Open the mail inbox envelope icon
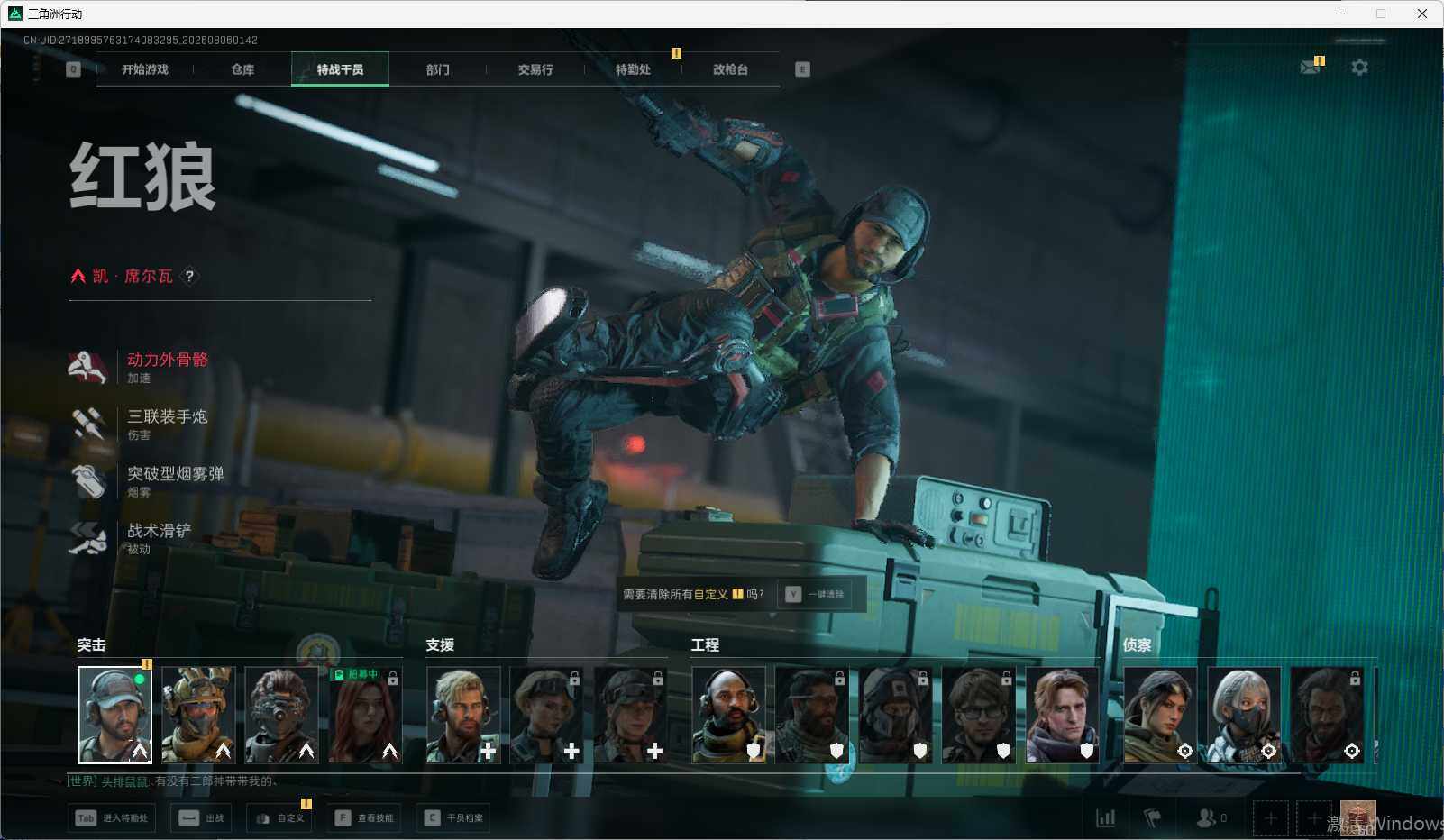The image size is (1444, 840). coord(1310,68)
